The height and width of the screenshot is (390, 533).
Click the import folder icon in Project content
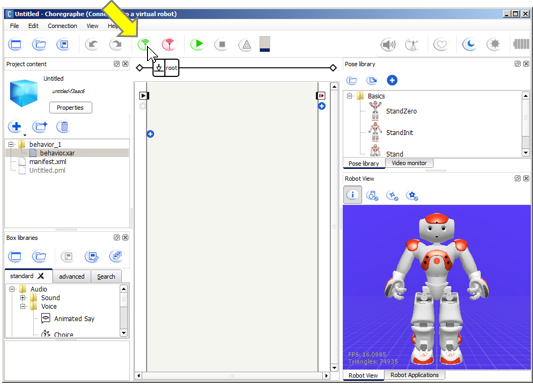pos(39,127)
